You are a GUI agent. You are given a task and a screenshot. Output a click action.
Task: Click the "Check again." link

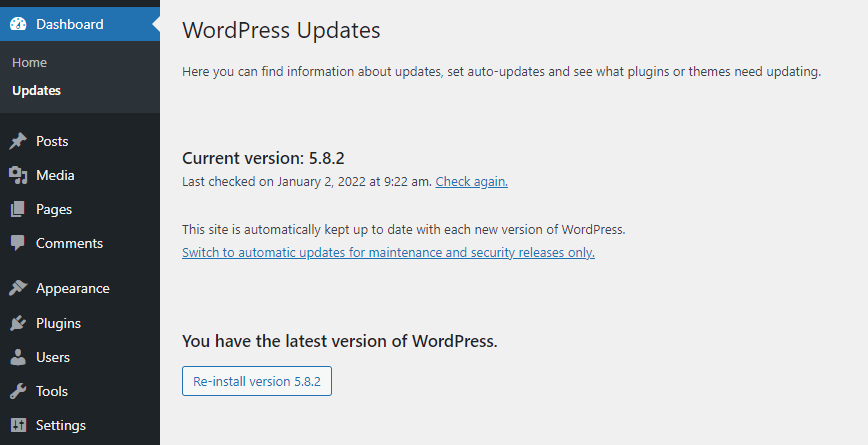point(471,182)
